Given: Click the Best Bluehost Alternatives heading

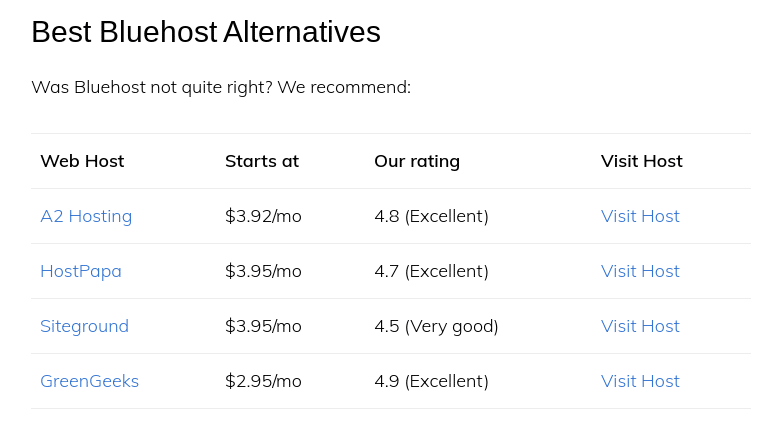Looking at the screenshot, I should tap(206, 32).
